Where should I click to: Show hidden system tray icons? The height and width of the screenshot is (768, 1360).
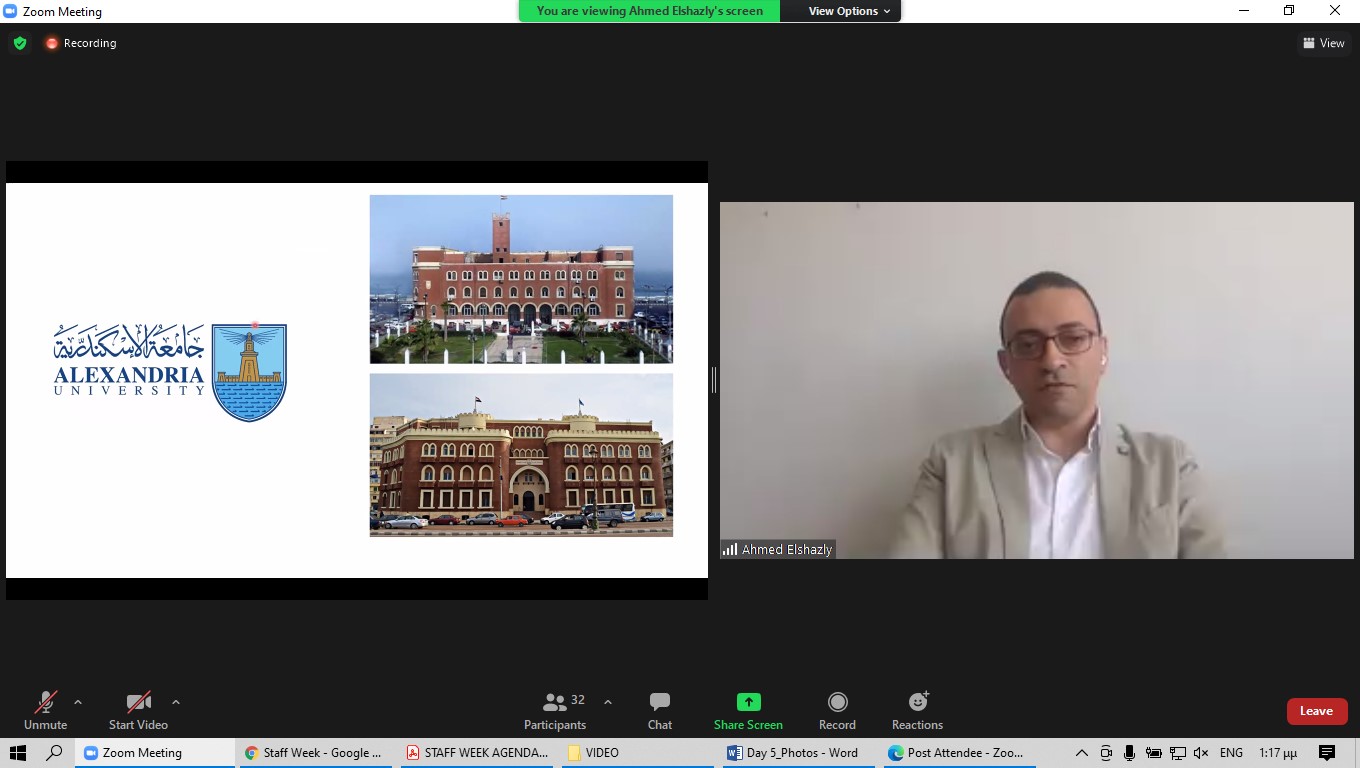[x=1082, y=753]
